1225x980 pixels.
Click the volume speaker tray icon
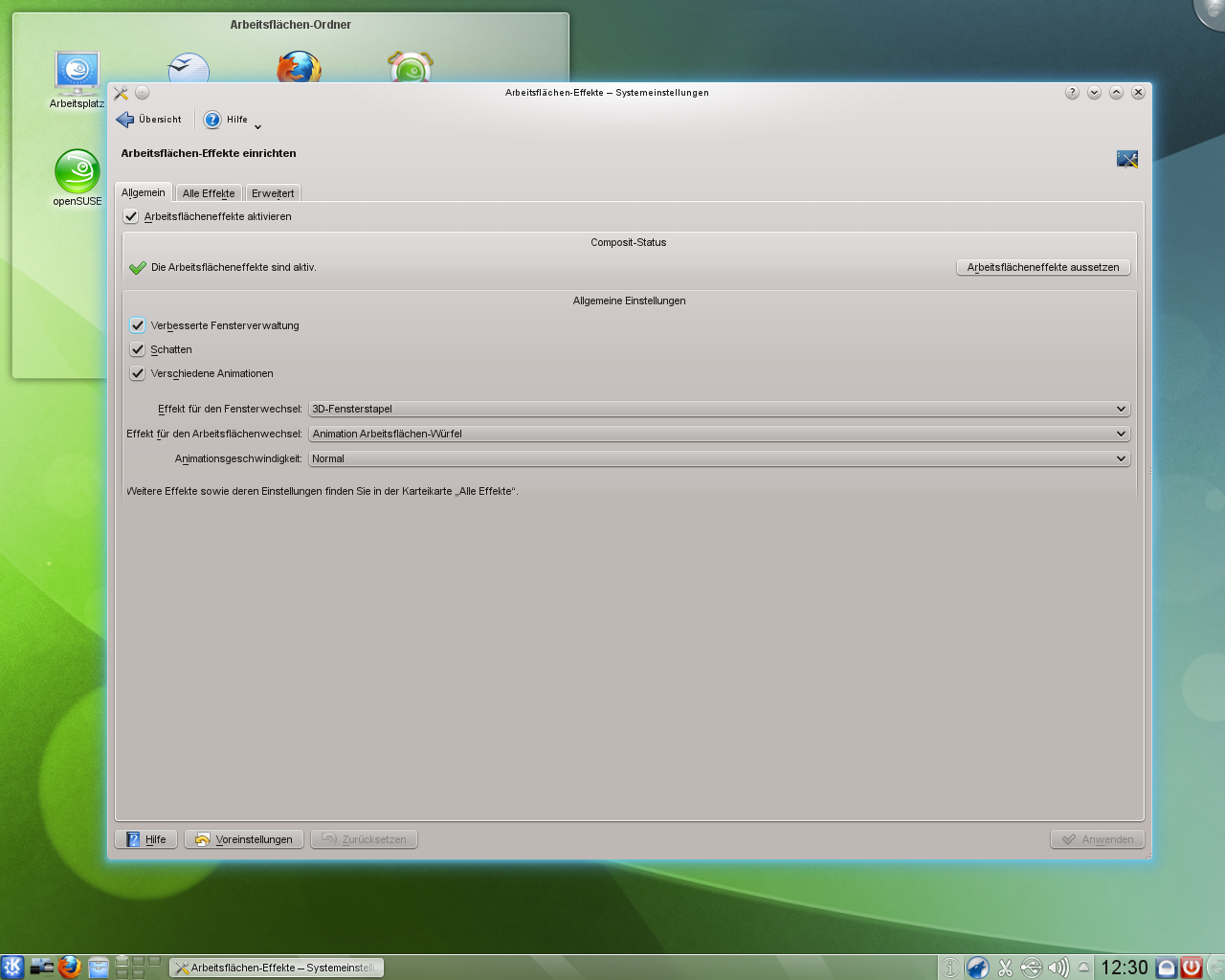[1058, 968]
